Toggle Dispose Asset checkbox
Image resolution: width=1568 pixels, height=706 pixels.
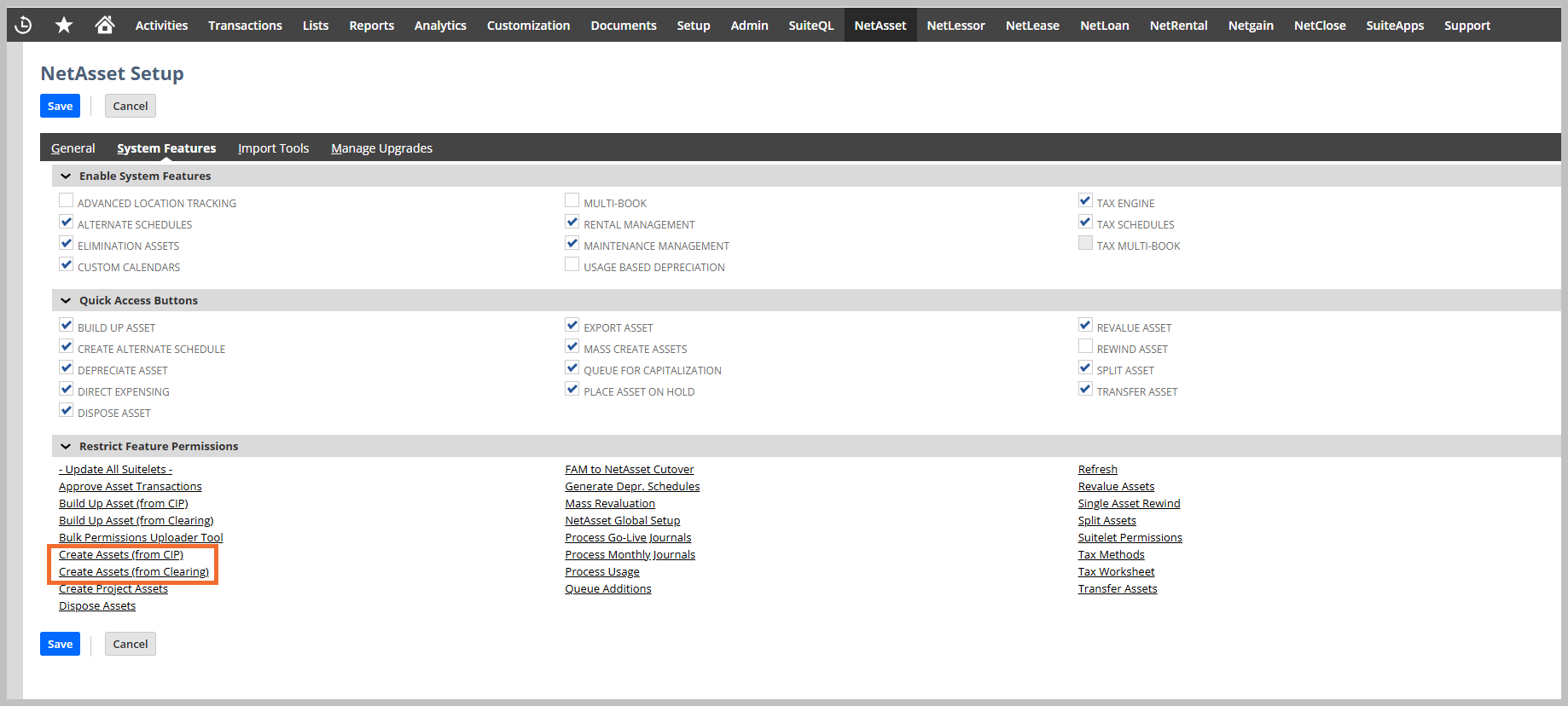pos(67,410)
